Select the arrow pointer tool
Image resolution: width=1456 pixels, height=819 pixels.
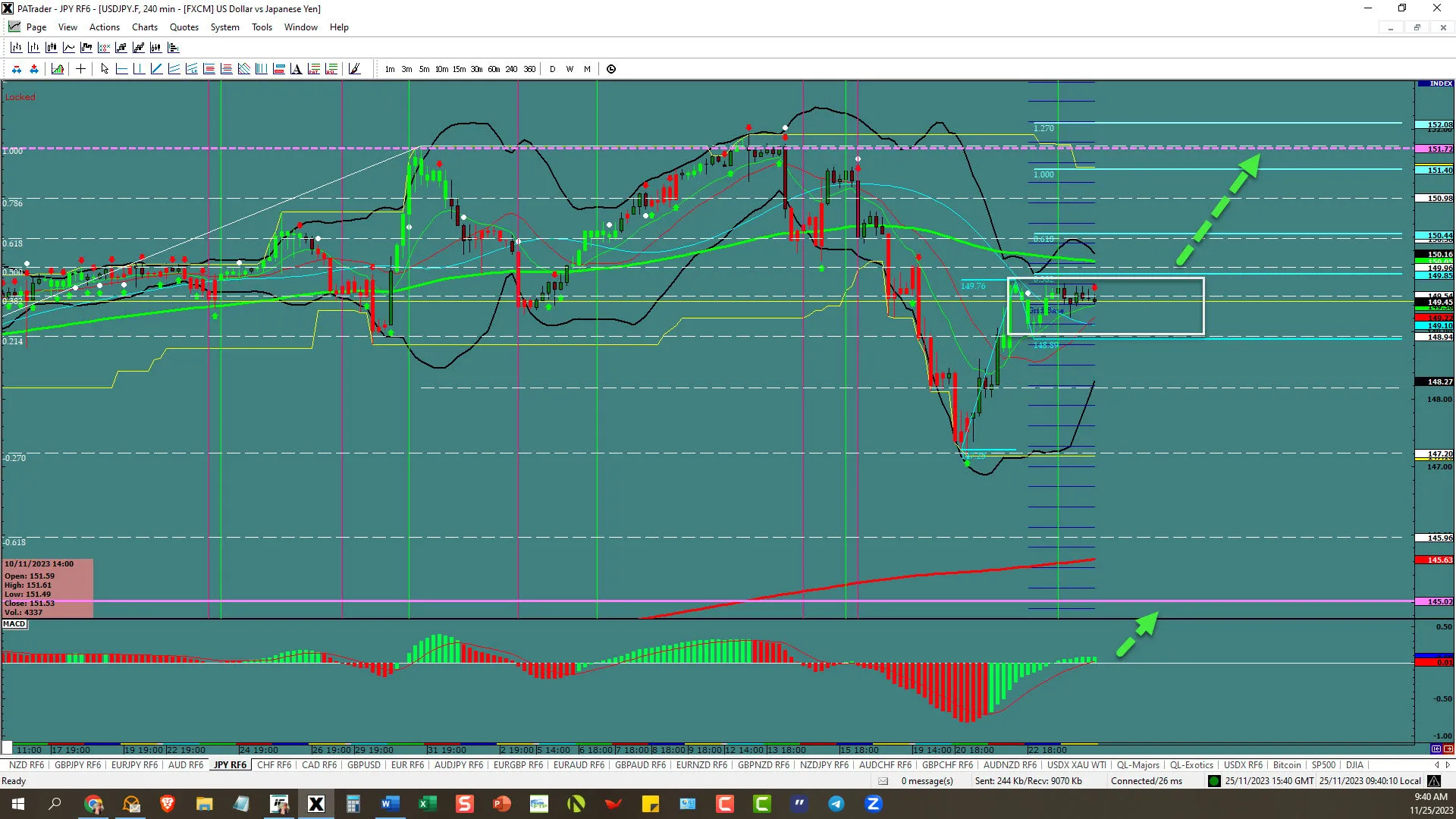click(105, 69)
